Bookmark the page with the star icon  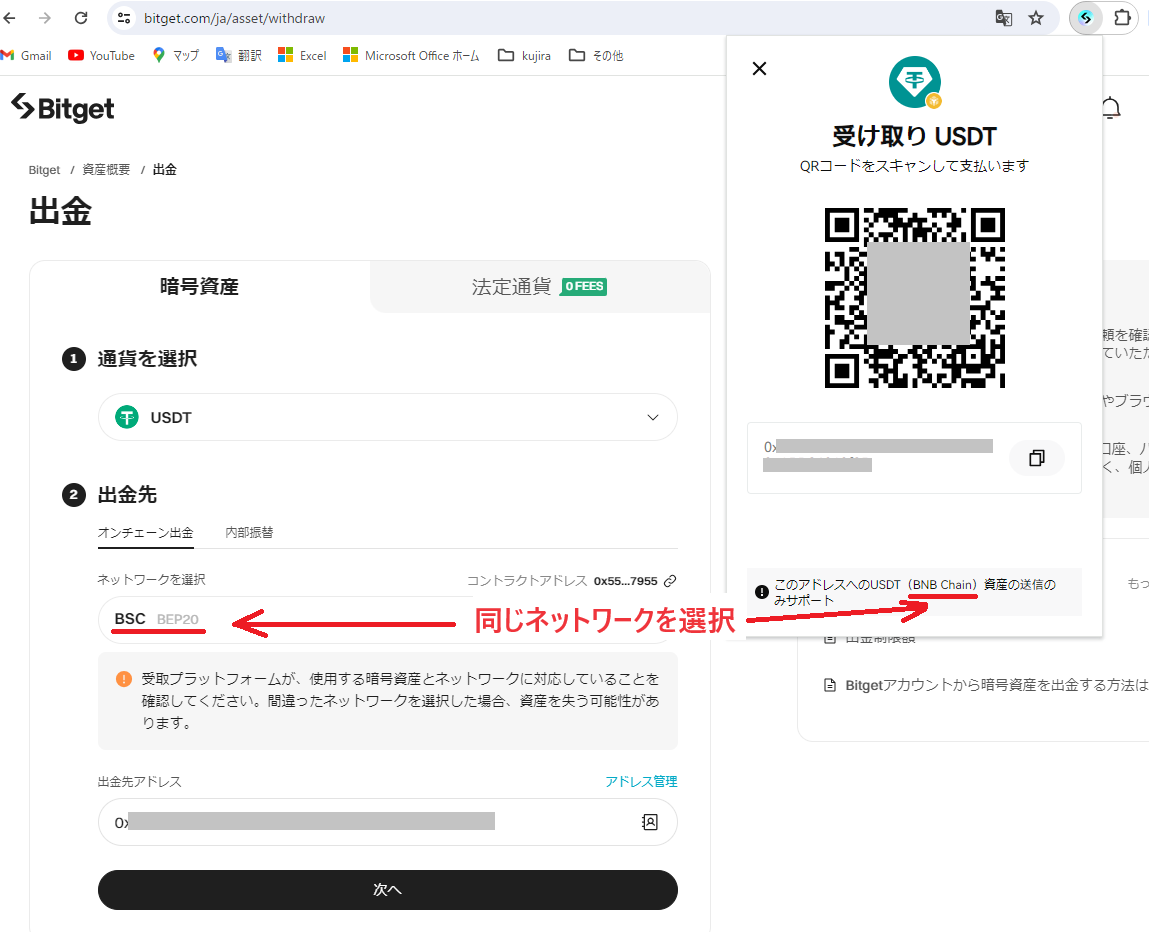[x=1036, y=18]
